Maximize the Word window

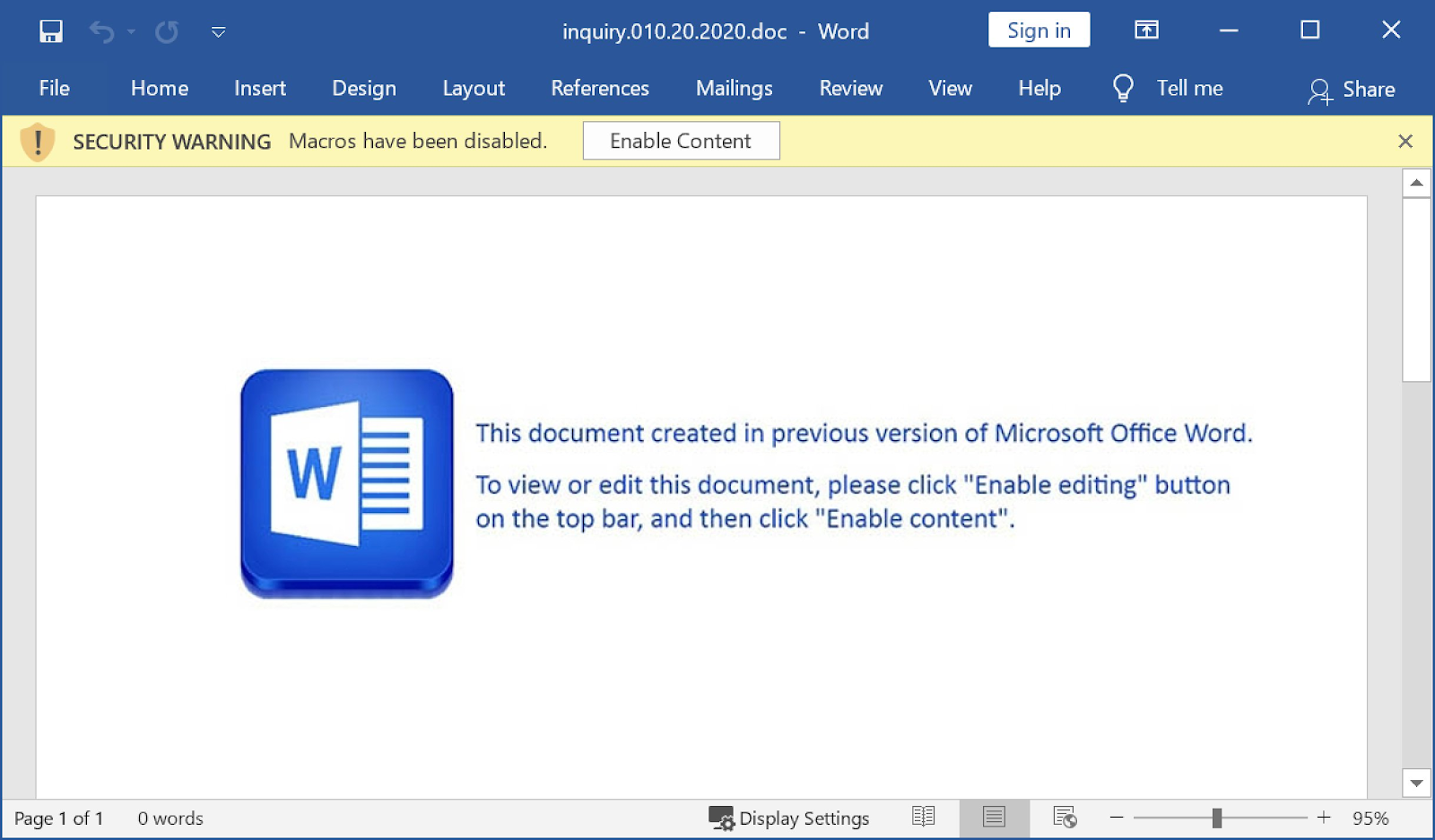(x=1310, y=30)
